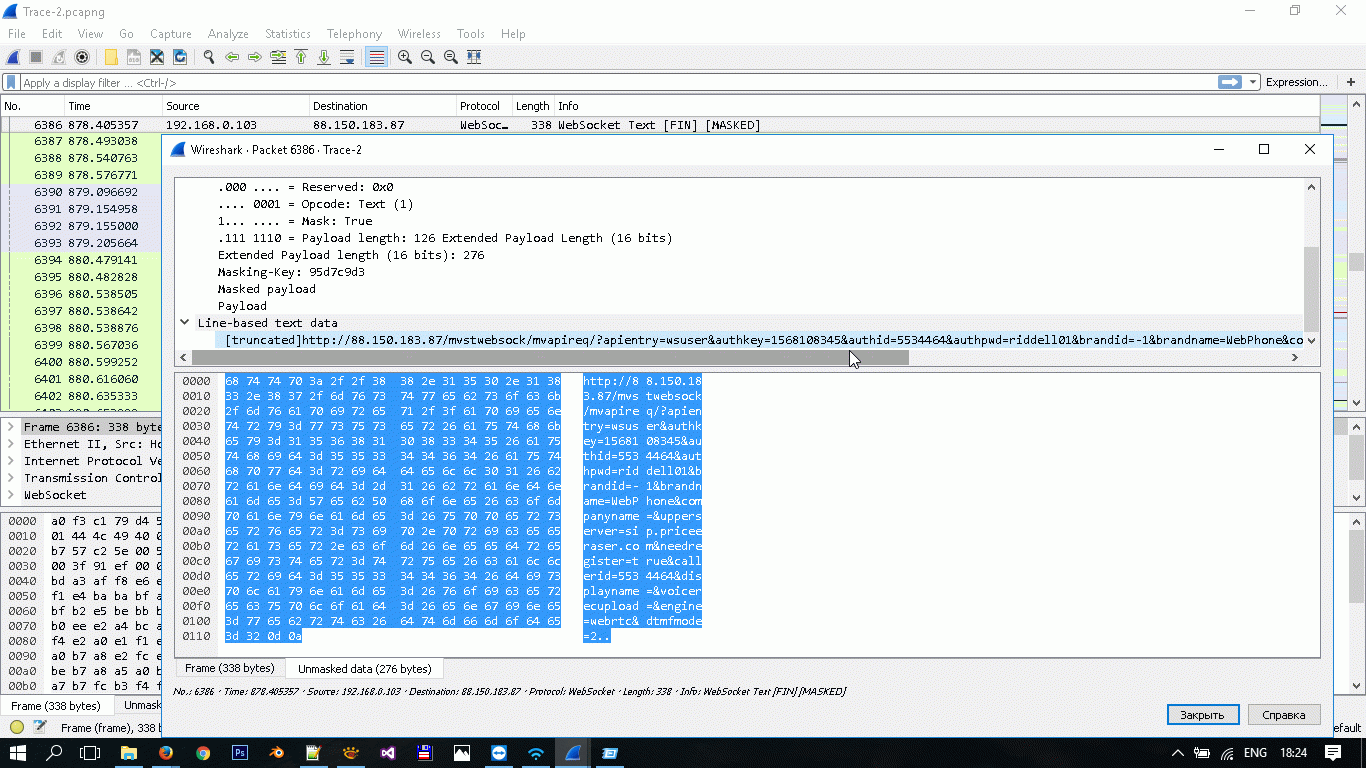
Task: Open Blender from the taskbar
Action: pyautogui.click(x=276, y=753)
